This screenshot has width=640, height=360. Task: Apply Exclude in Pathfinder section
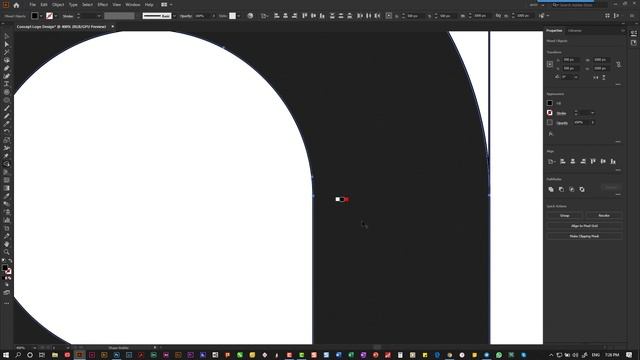[582, 189]
